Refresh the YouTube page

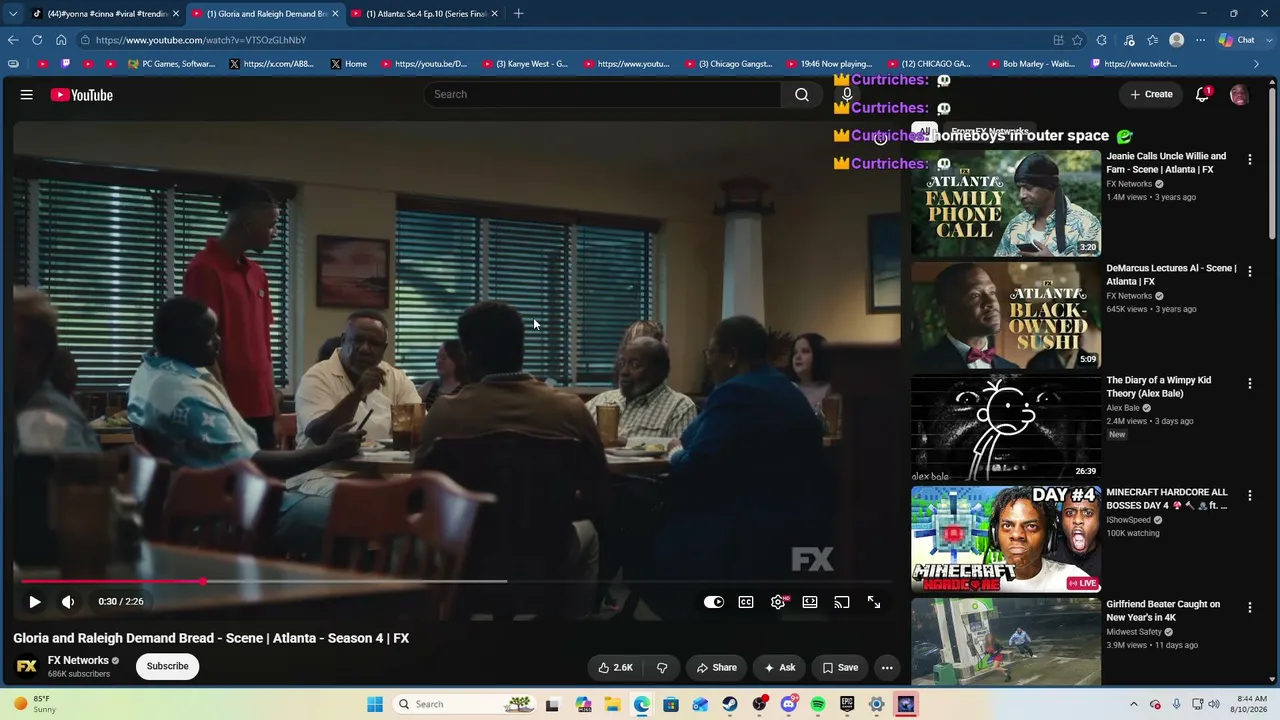[x=37, y=40]
